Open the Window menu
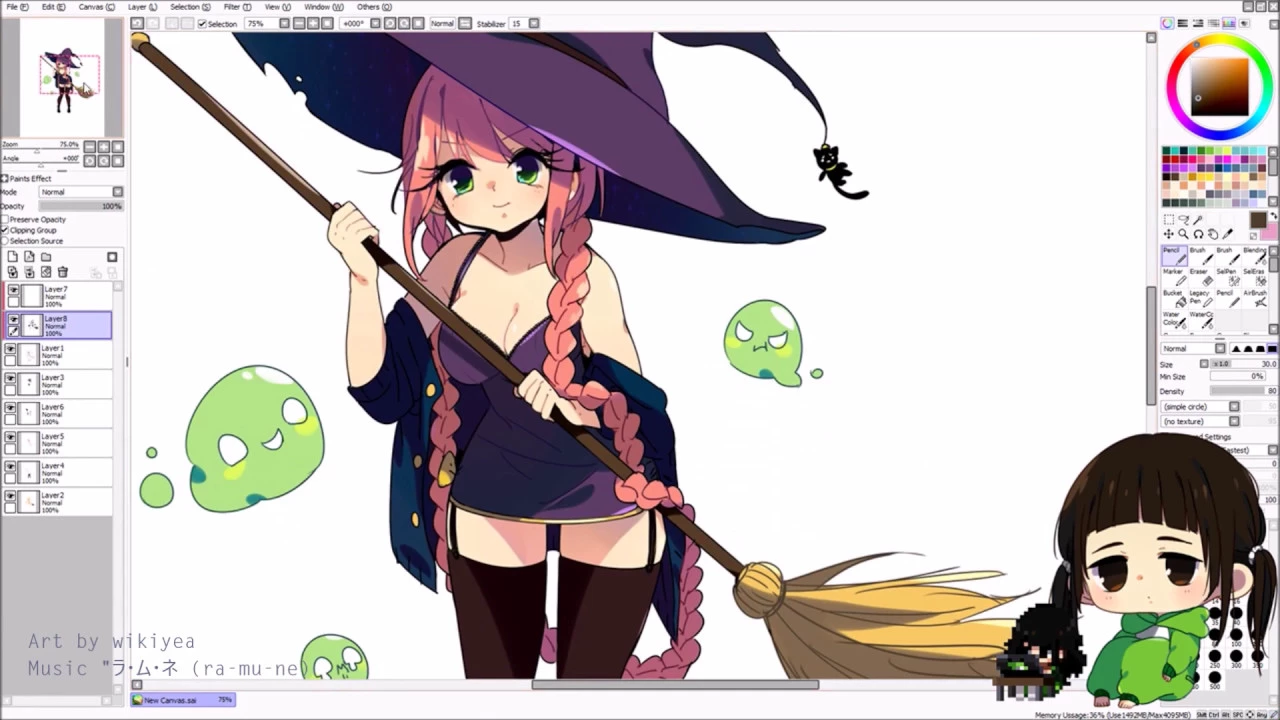 click(x=324, y=7)
